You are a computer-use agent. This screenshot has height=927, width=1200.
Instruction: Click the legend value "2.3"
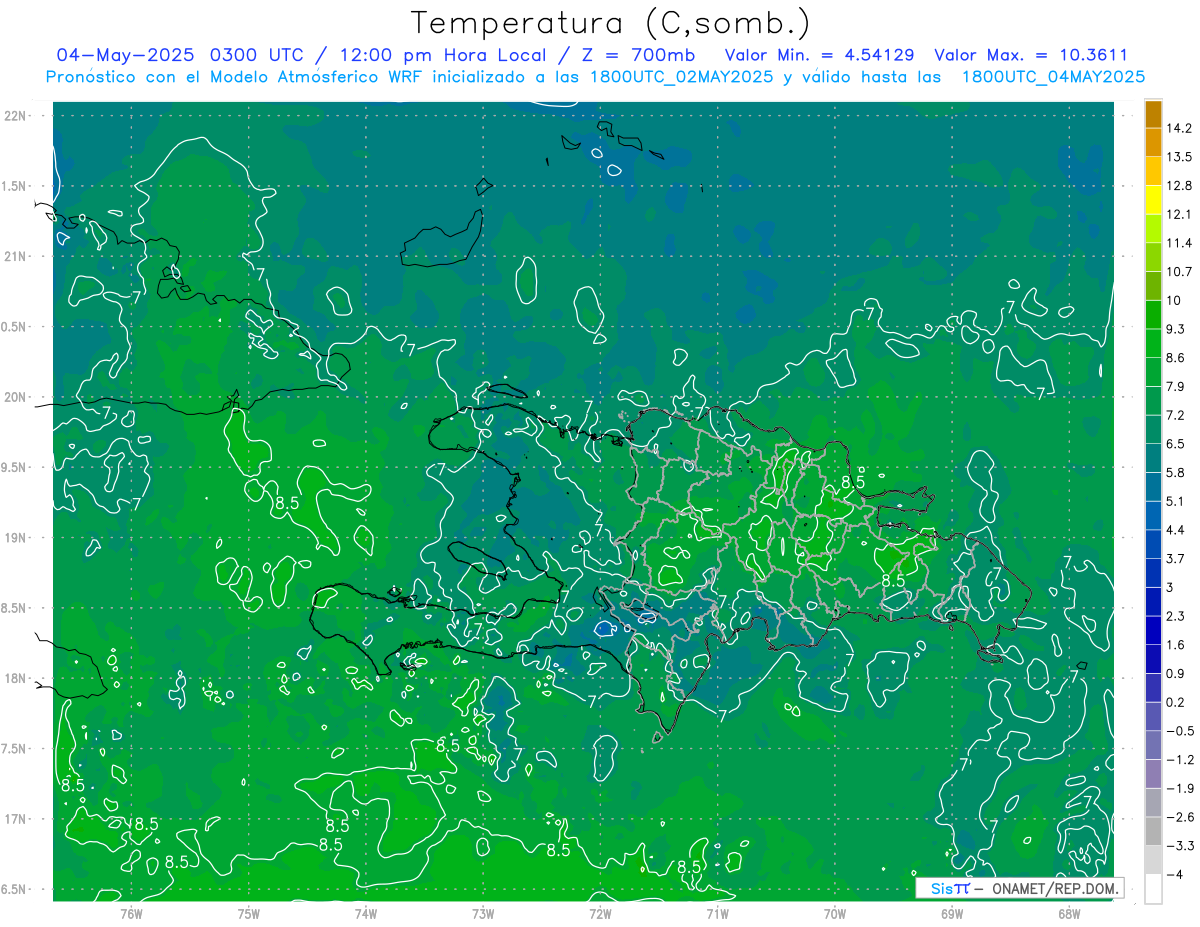pyautogui.click(x=1175, y=616)
